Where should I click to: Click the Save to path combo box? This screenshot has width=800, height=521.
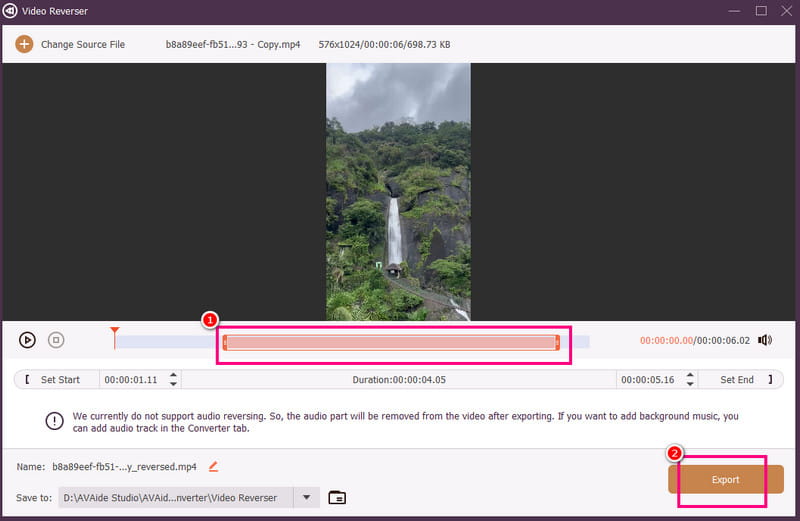(175, 497)
